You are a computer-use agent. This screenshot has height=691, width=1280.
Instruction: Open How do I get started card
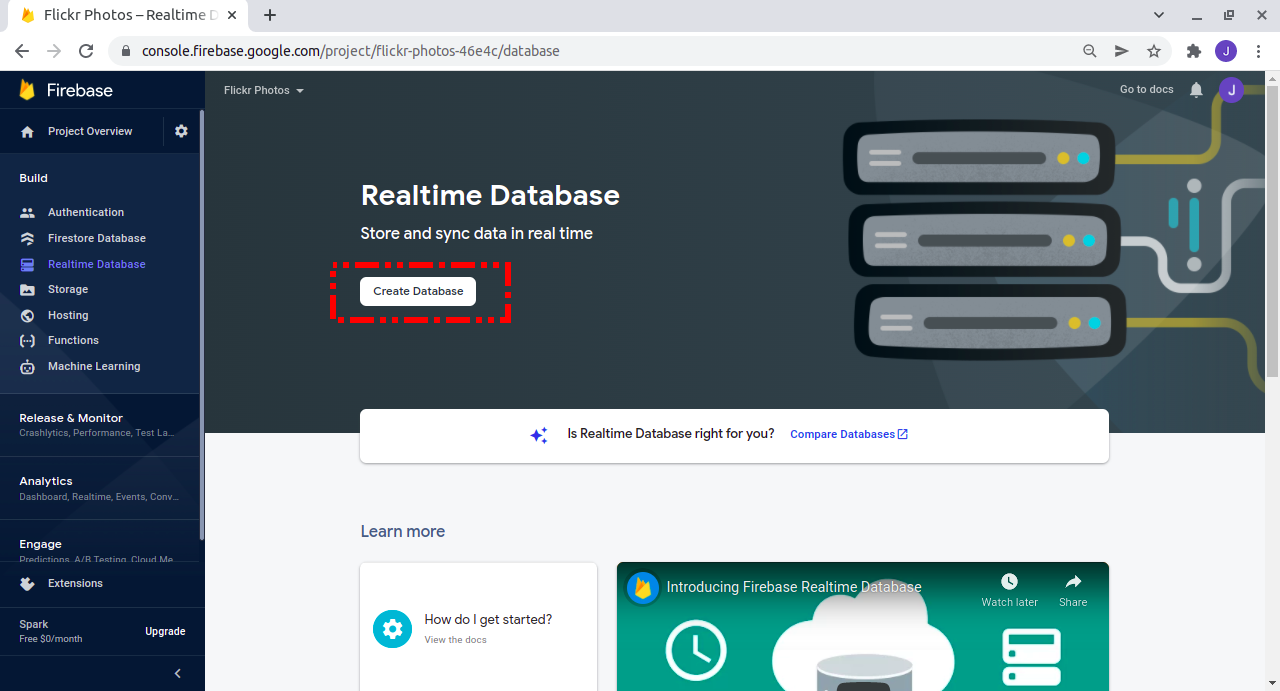tap(478, 627)
